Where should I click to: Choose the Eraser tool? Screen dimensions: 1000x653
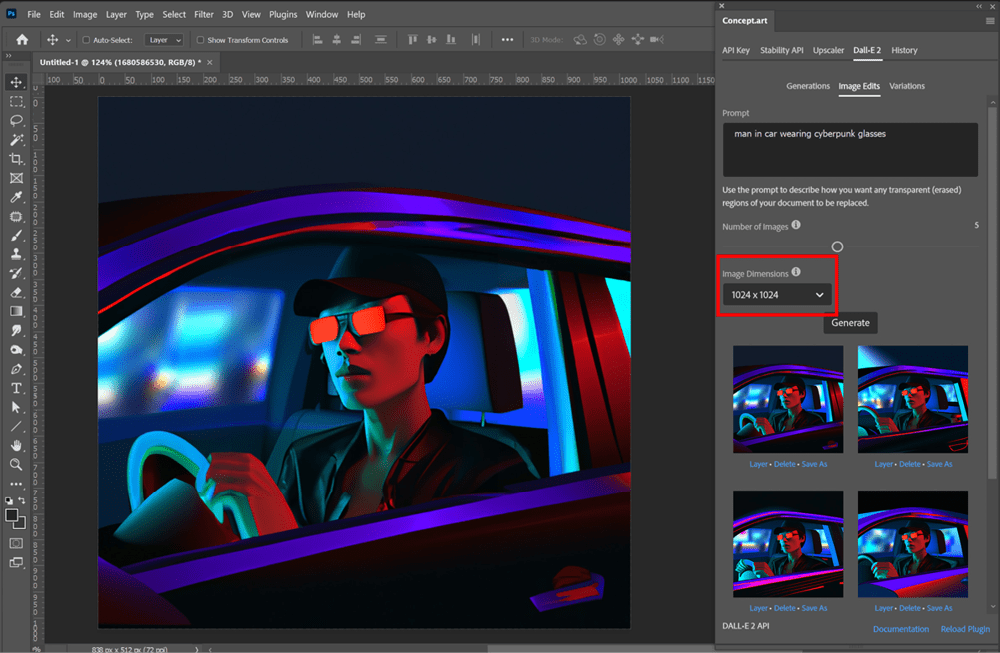click(x=17, y=293)
